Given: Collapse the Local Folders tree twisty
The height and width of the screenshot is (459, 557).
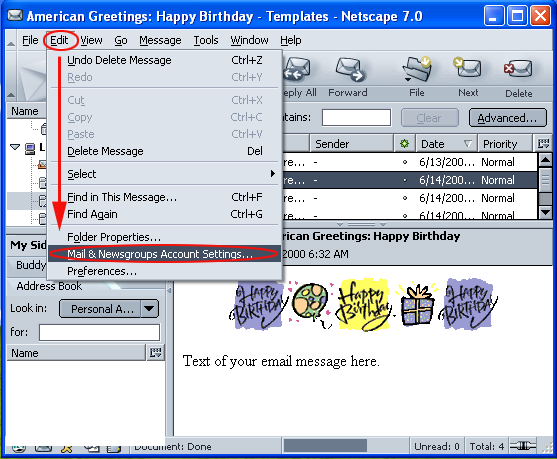Looking at the screenshot, I should coord(15,147).
